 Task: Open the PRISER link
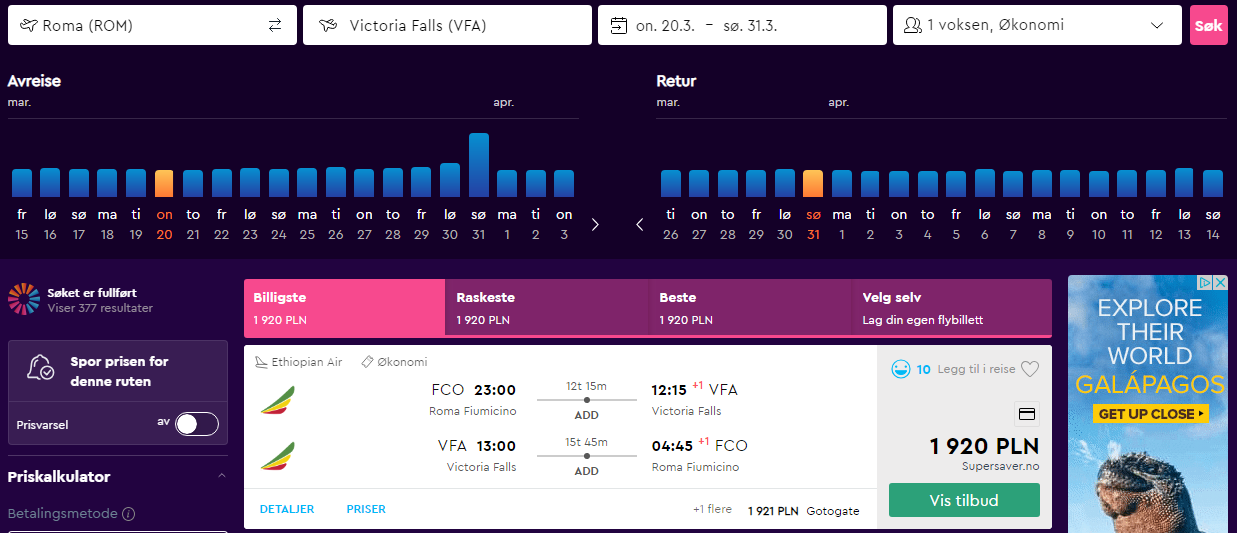click(366, 509)
